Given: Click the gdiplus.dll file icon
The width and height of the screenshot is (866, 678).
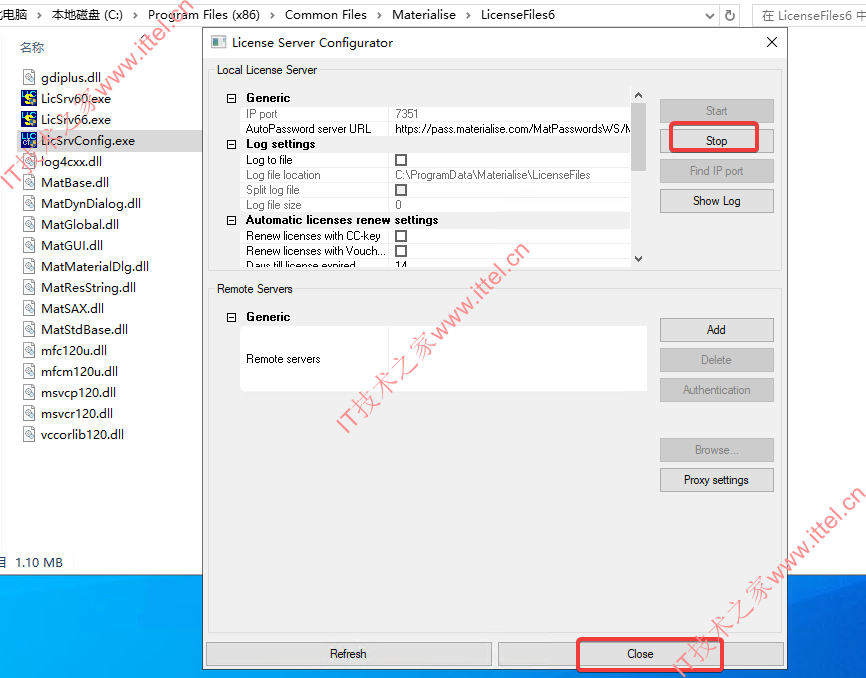Looking at the screenshot, I should 29,77.
